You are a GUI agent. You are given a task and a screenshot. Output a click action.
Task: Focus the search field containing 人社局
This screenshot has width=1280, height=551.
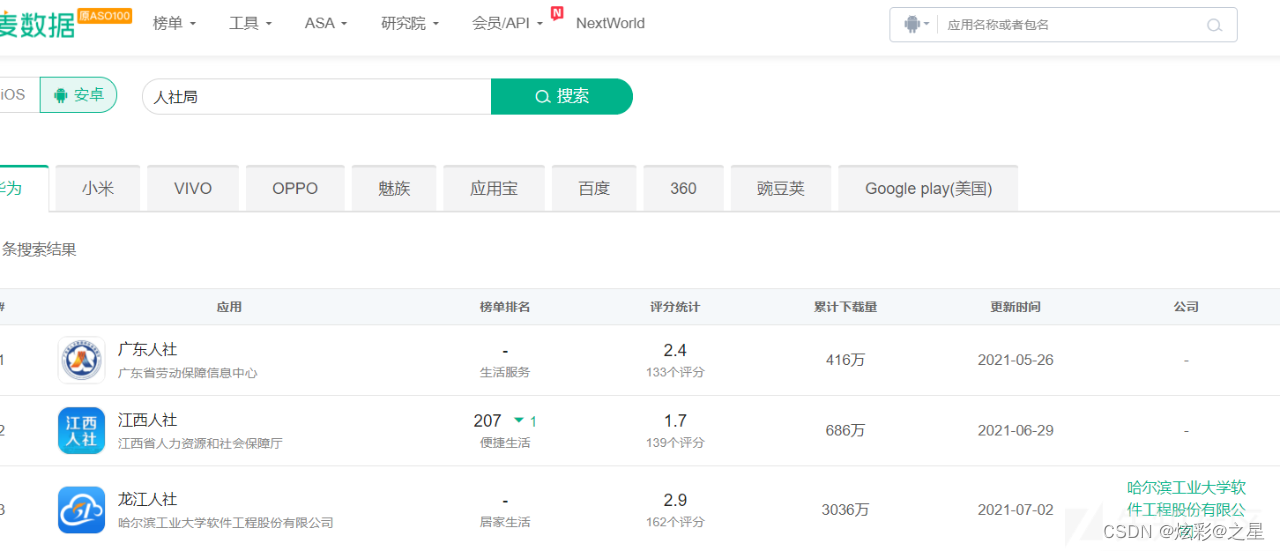317,96
